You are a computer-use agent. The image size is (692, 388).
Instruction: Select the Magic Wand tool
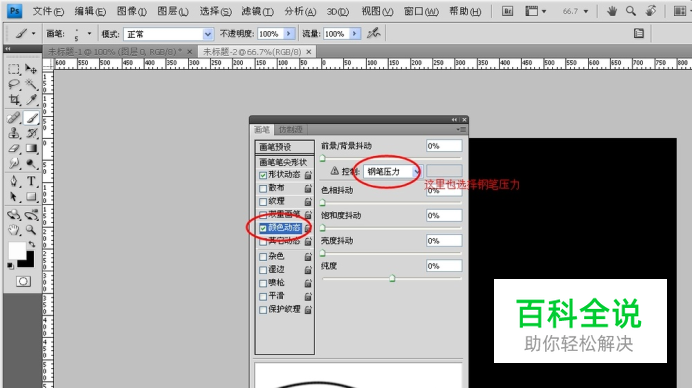click(31, 84)
